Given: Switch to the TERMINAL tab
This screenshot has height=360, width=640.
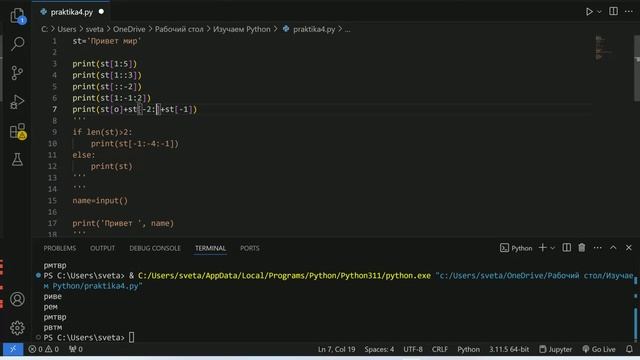Looking at the screenshot, I should point(210,248).
